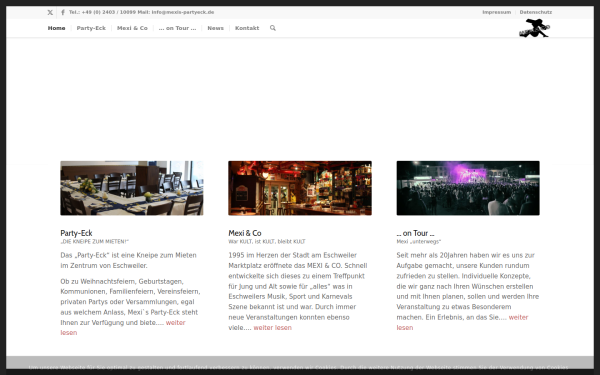Open the Datenschutz link
This screenshot has width=600, height=375.
[x=536, y=12]
